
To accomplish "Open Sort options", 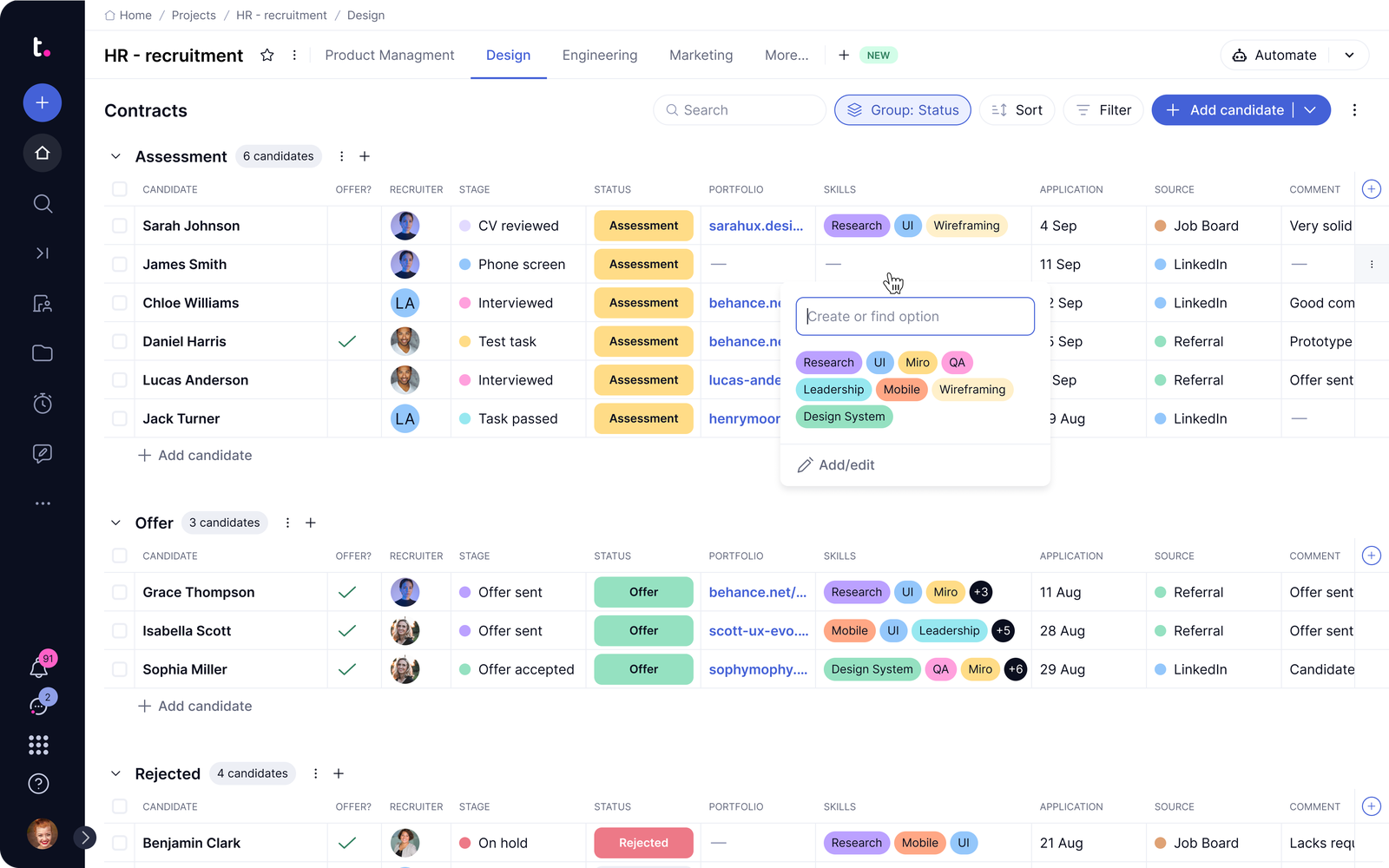I will pos(1017,110).
